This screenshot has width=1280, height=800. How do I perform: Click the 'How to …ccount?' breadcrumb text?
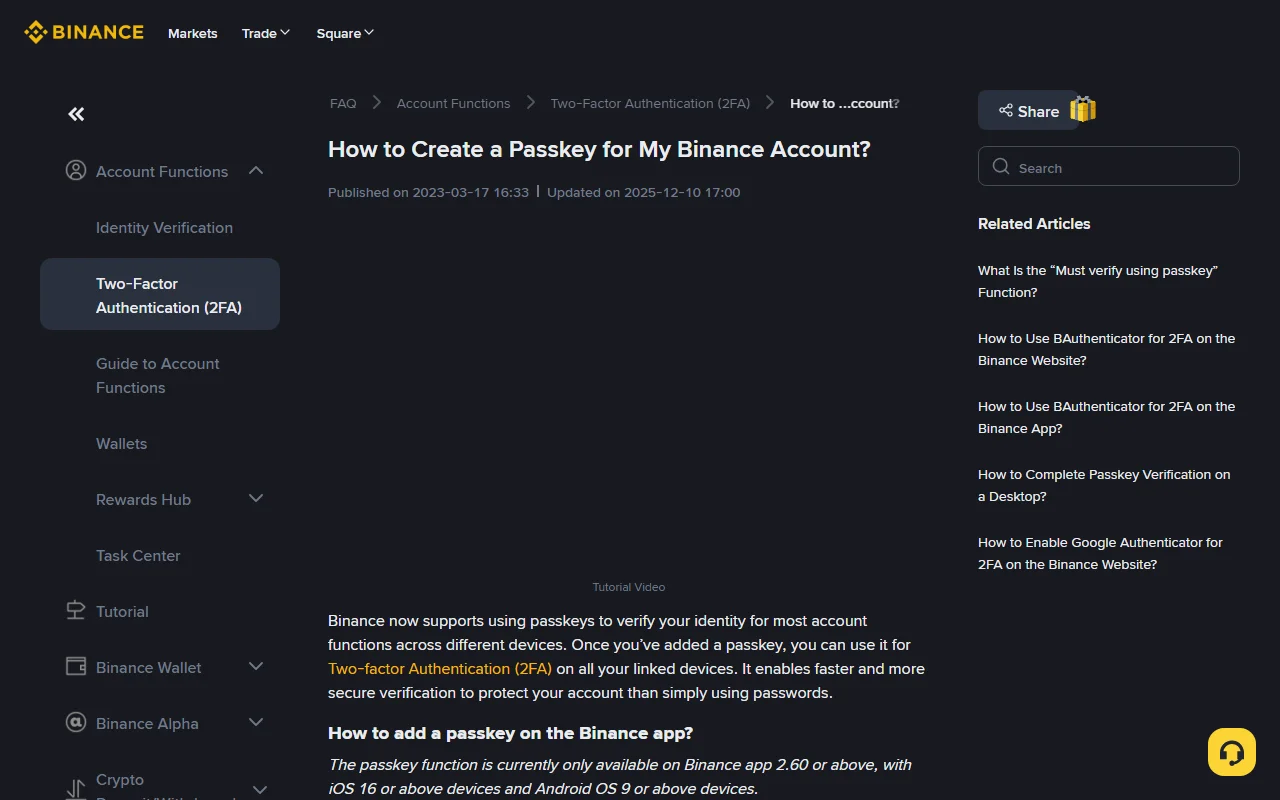[845, 103]
